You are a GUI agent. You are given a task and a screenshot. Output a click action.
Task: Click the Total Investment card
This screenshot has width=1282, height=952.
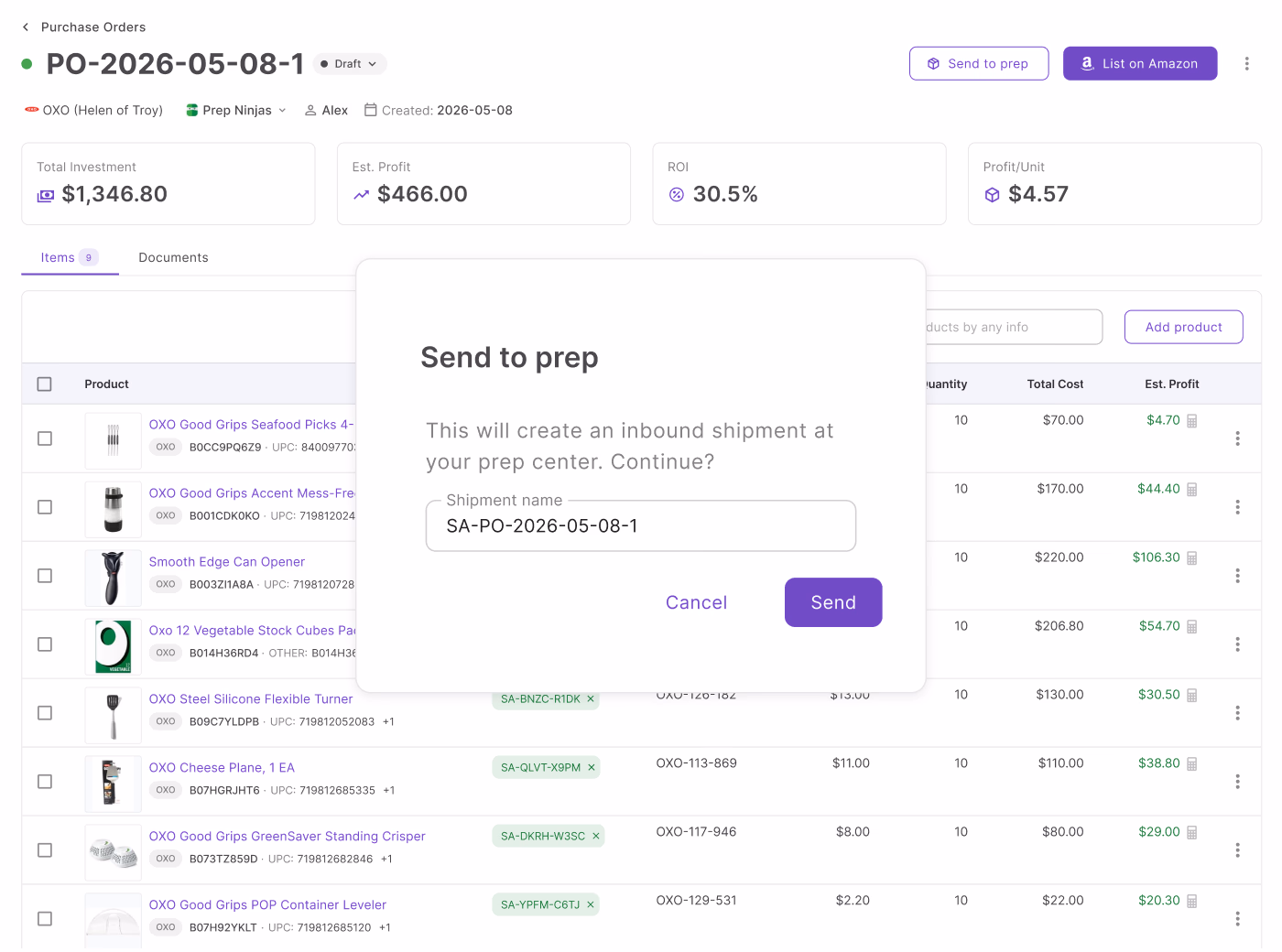pos(168,184)
